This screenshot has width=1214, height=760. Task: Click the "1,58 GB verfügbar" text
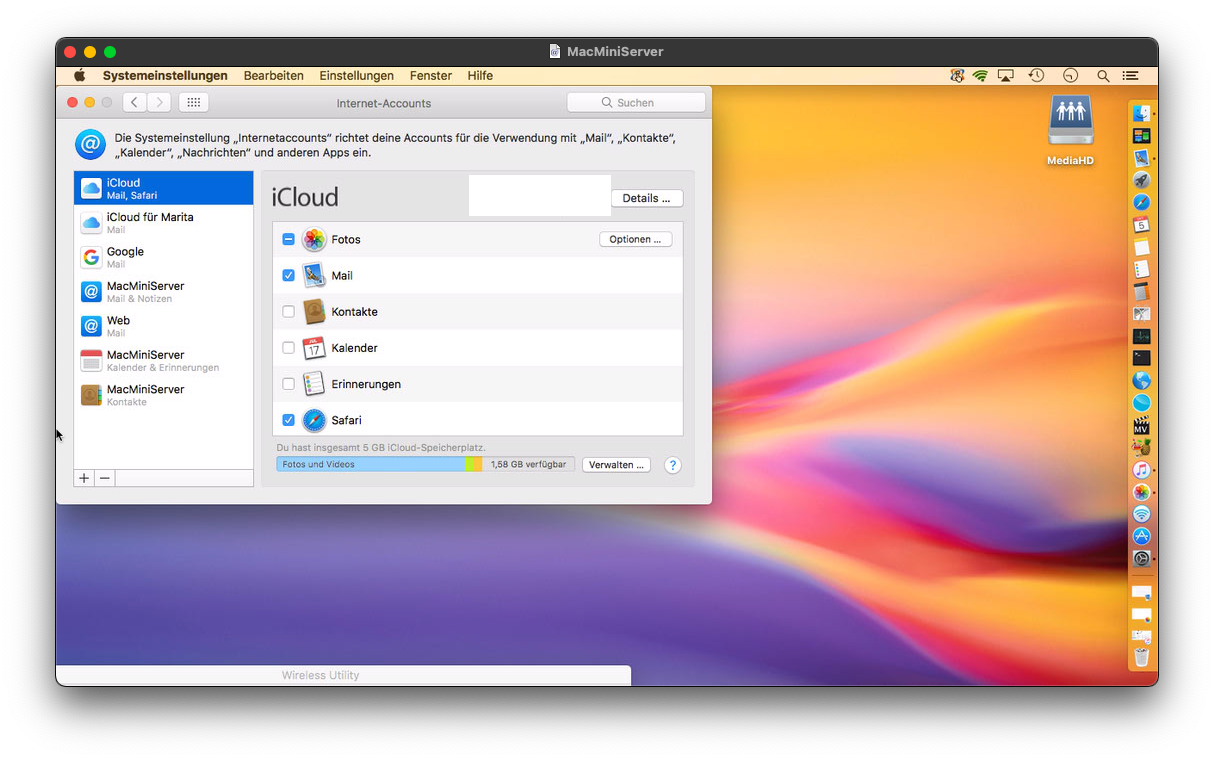[x=528, y=464]
